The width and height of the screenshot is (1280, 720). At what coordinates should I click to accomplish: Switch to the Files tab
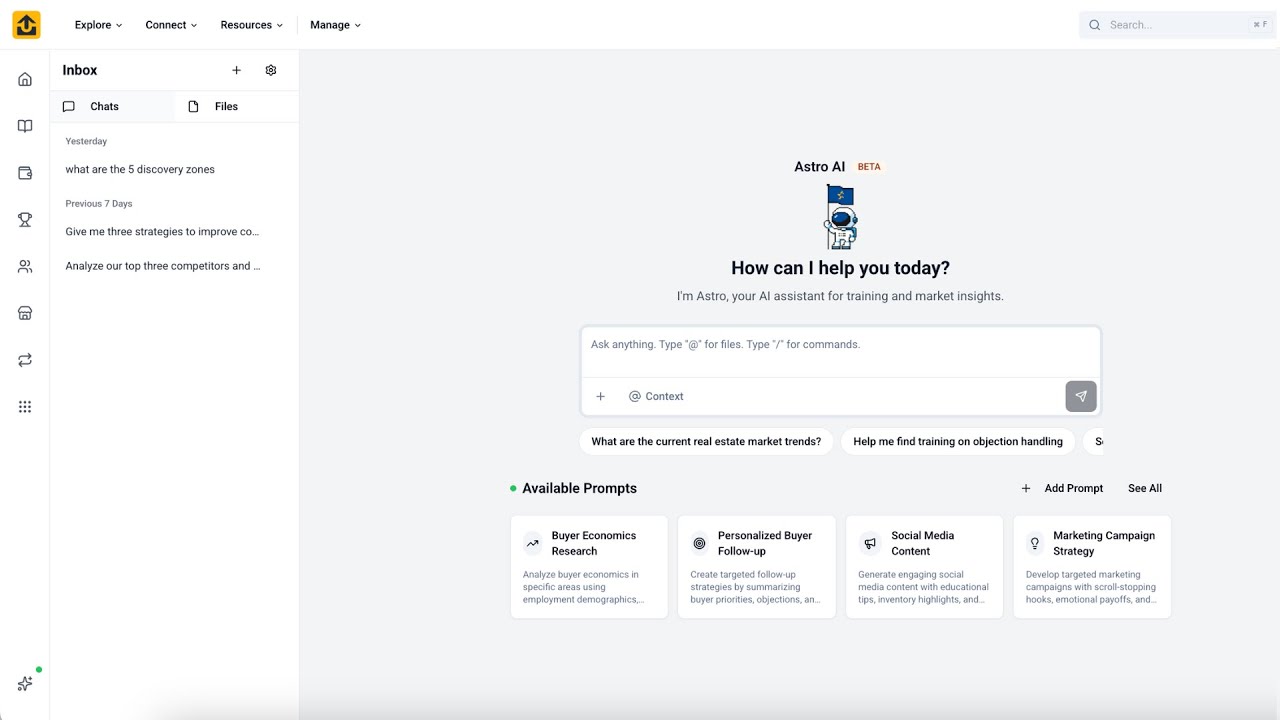[236, 106]
